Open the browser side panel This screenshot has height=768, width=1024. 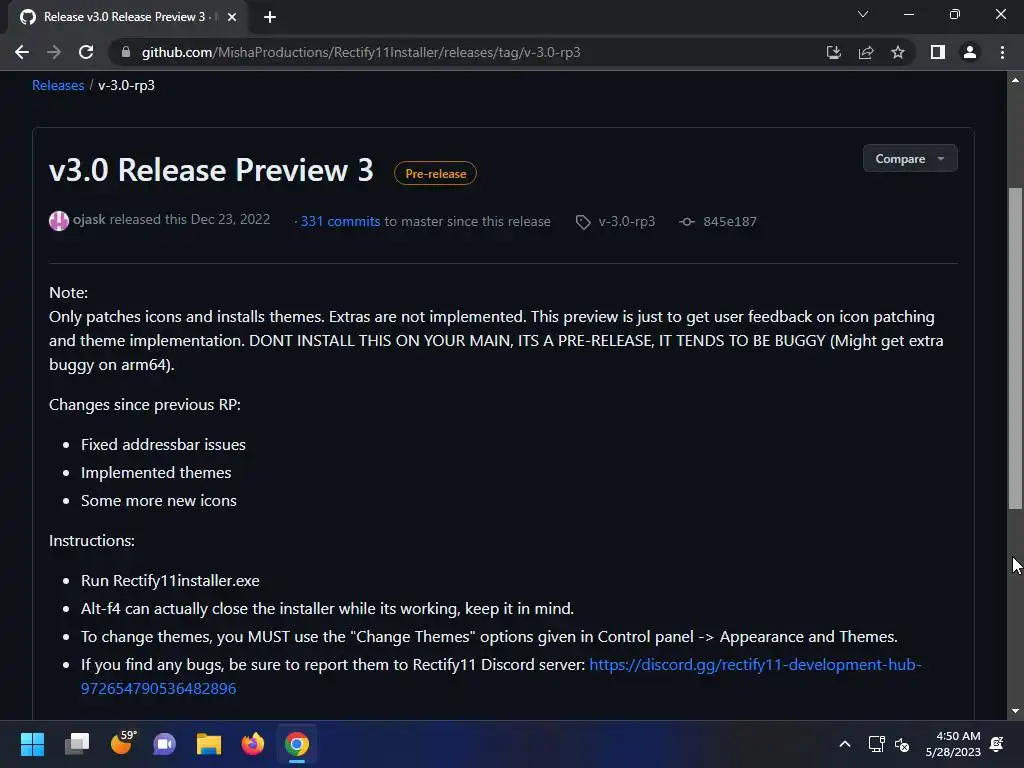(938, 52)
